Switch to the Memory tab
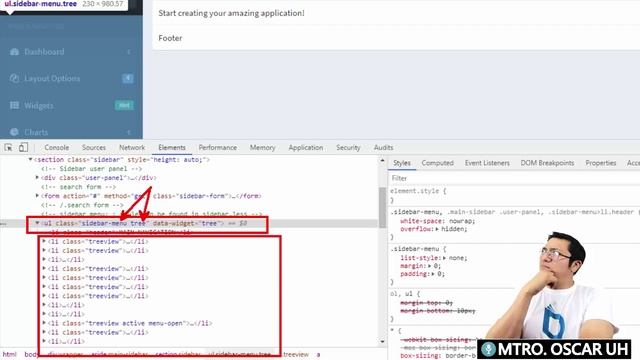 coord(262,147)
